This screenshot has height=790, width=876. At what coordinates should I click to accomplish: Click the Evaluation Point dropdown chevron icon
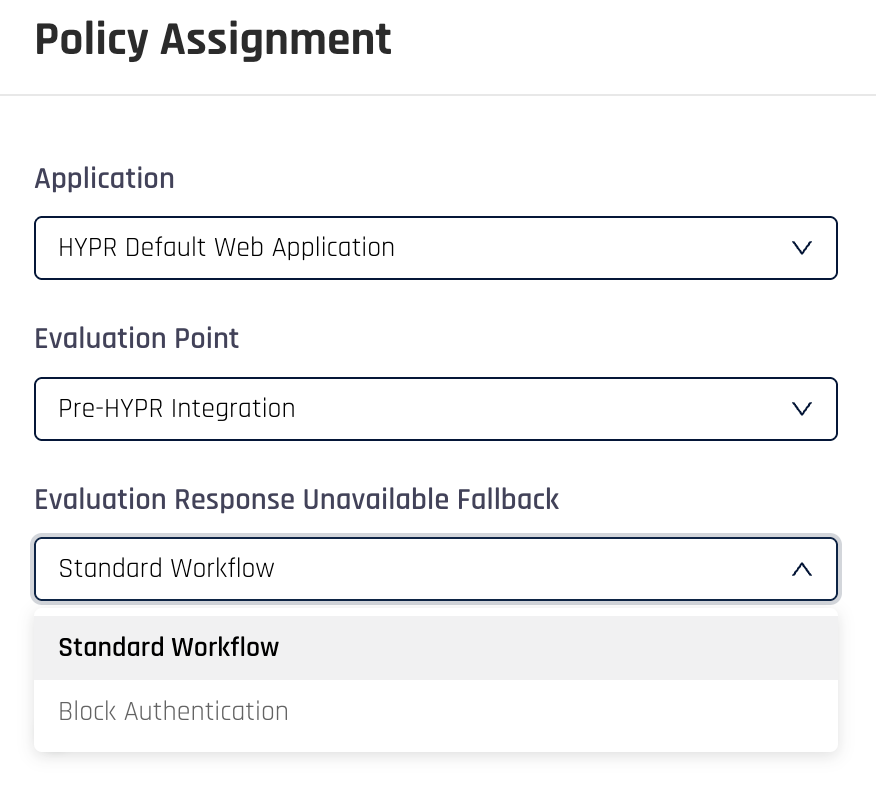click(x=801, y=408)
